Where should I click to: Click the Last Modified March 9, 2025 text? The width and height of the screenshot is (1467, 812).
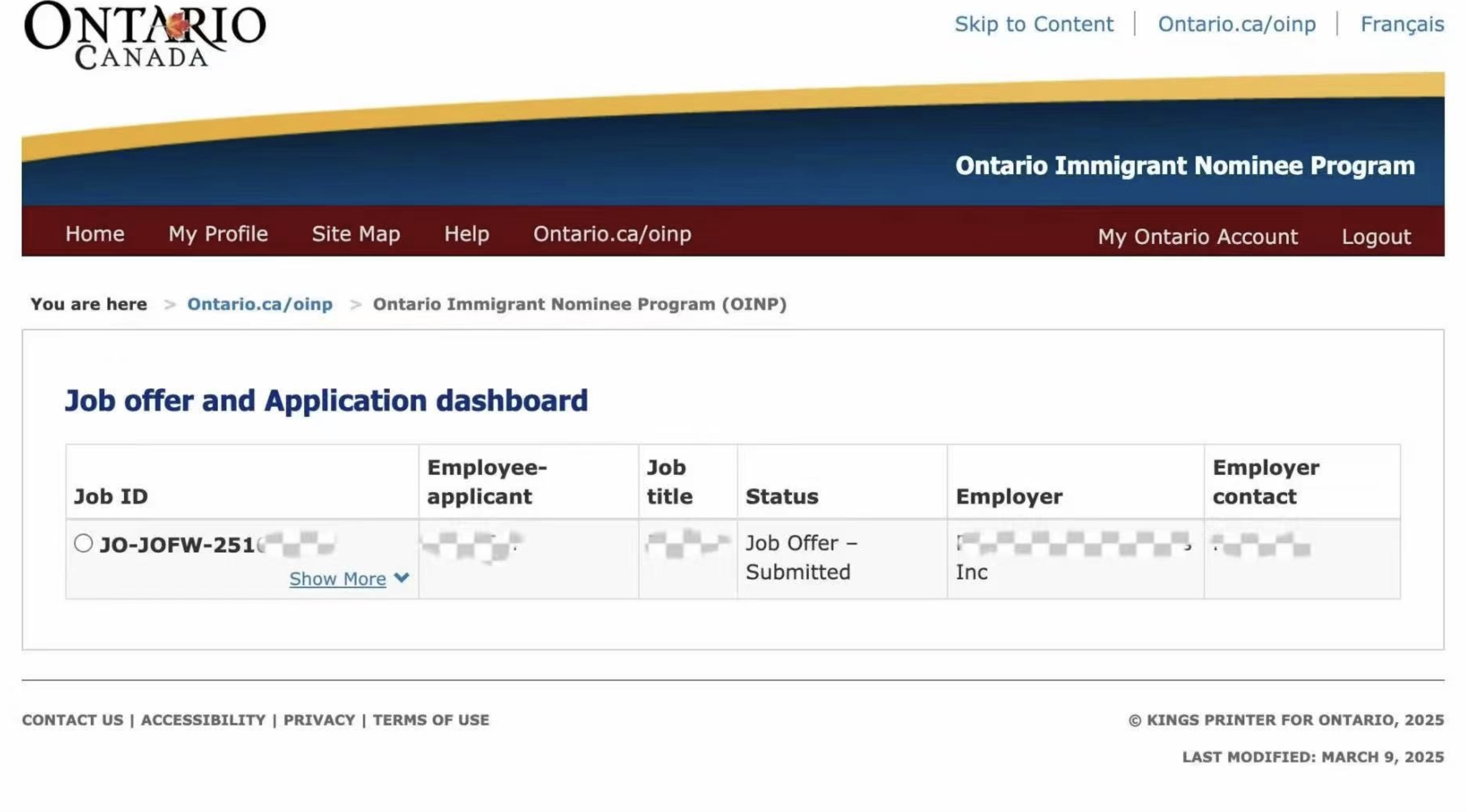(1313, 757)
